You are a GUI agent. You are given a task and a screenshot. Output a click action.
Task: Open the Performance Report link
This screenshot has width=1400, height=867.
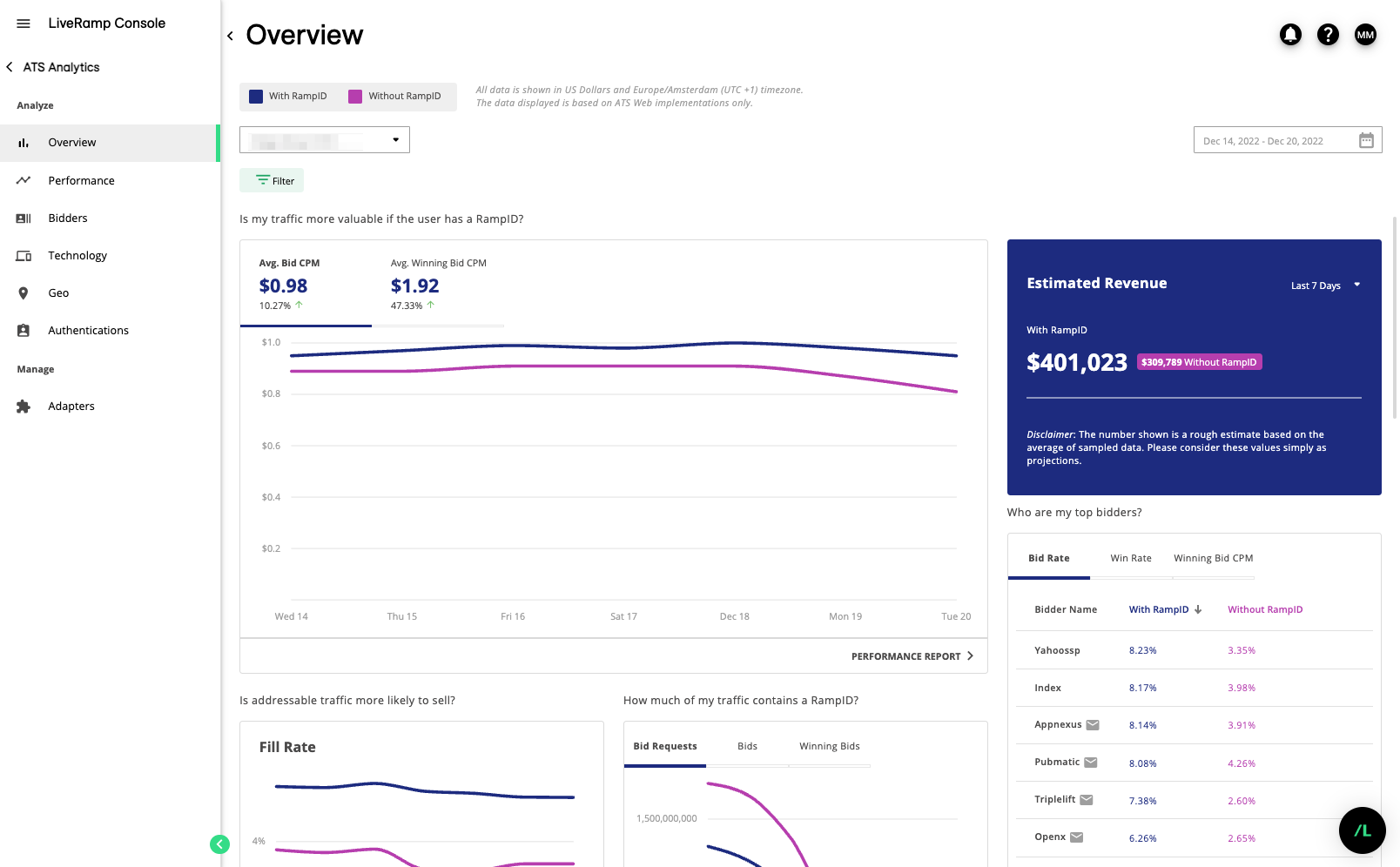pos(912,656)
